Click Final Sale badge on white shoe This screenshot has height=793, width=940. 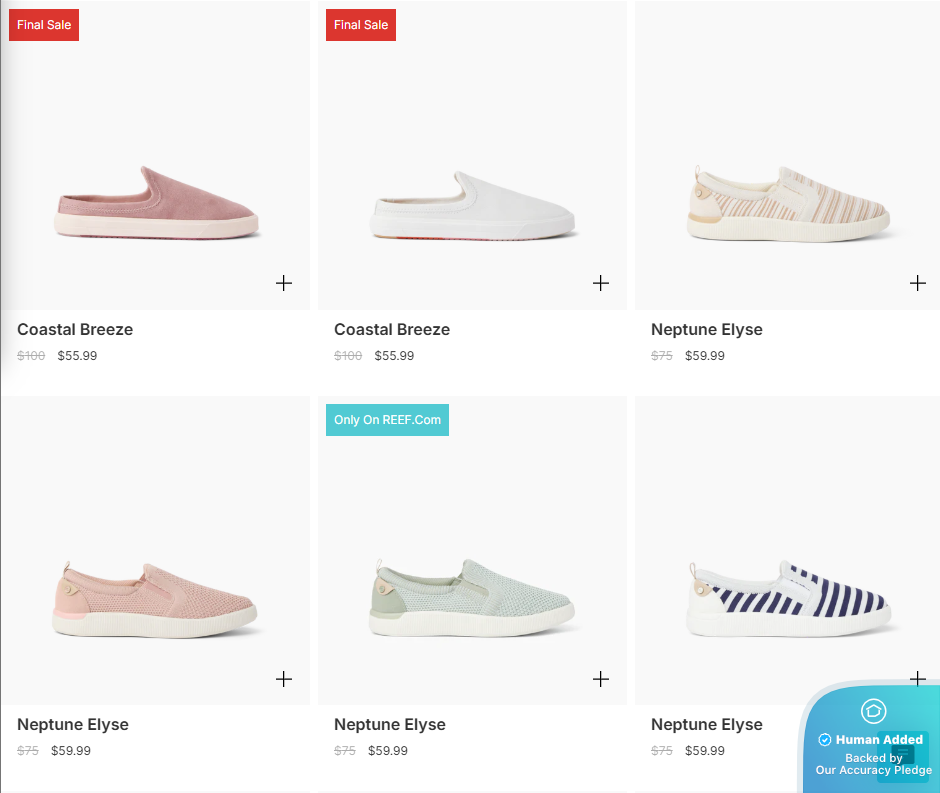click(361, 25)
